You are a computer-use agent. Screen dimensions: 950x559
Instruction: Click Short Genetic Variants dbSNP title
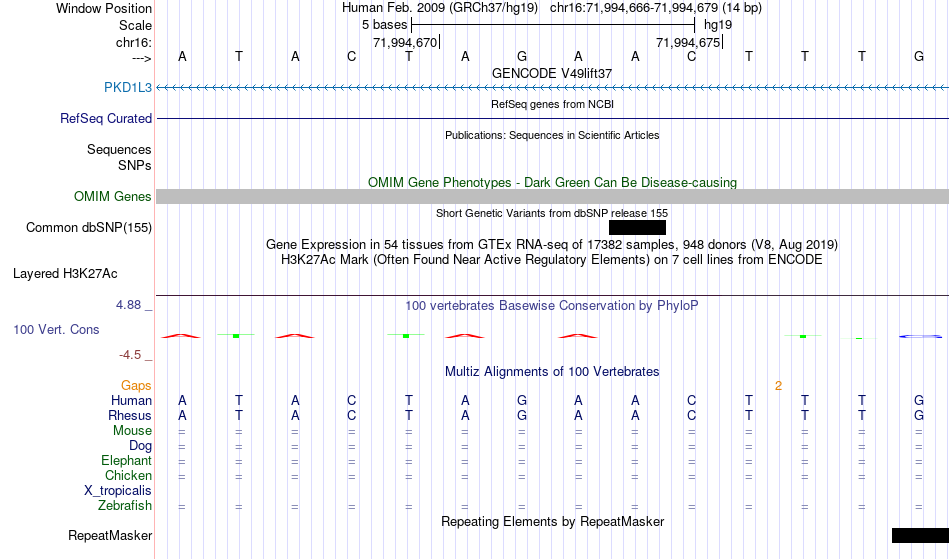pyautogui.click(x=552, y=213)
